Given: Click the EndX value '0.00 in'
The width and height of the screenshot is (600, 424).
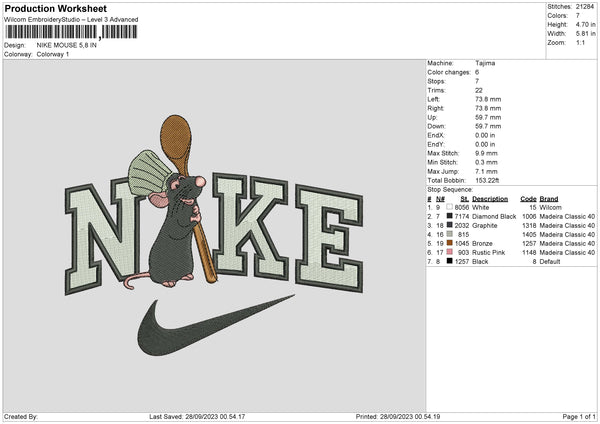Looking at the screenshot, I should tap(485, 135).
